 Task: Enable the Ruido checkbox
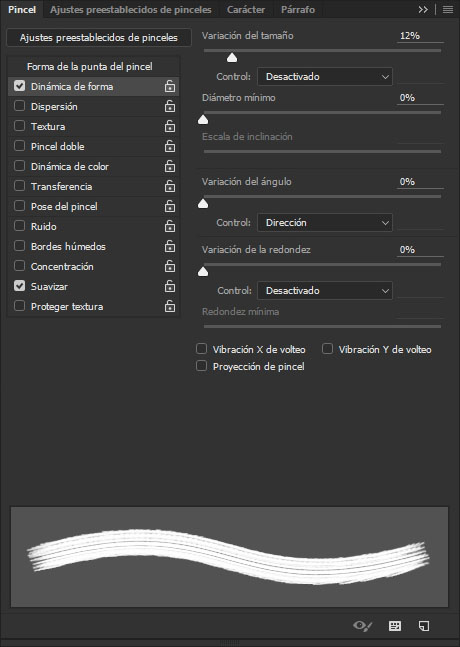pyautogui.click(x=19, y=226)
